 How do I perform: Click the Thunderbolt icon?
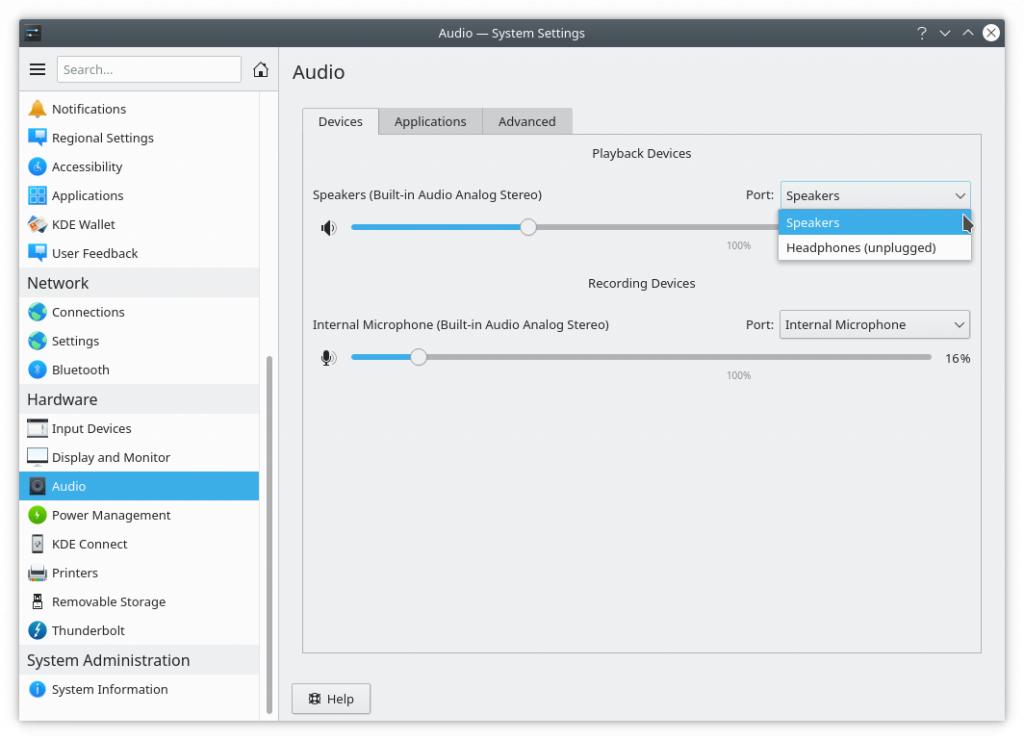(37, 631)
